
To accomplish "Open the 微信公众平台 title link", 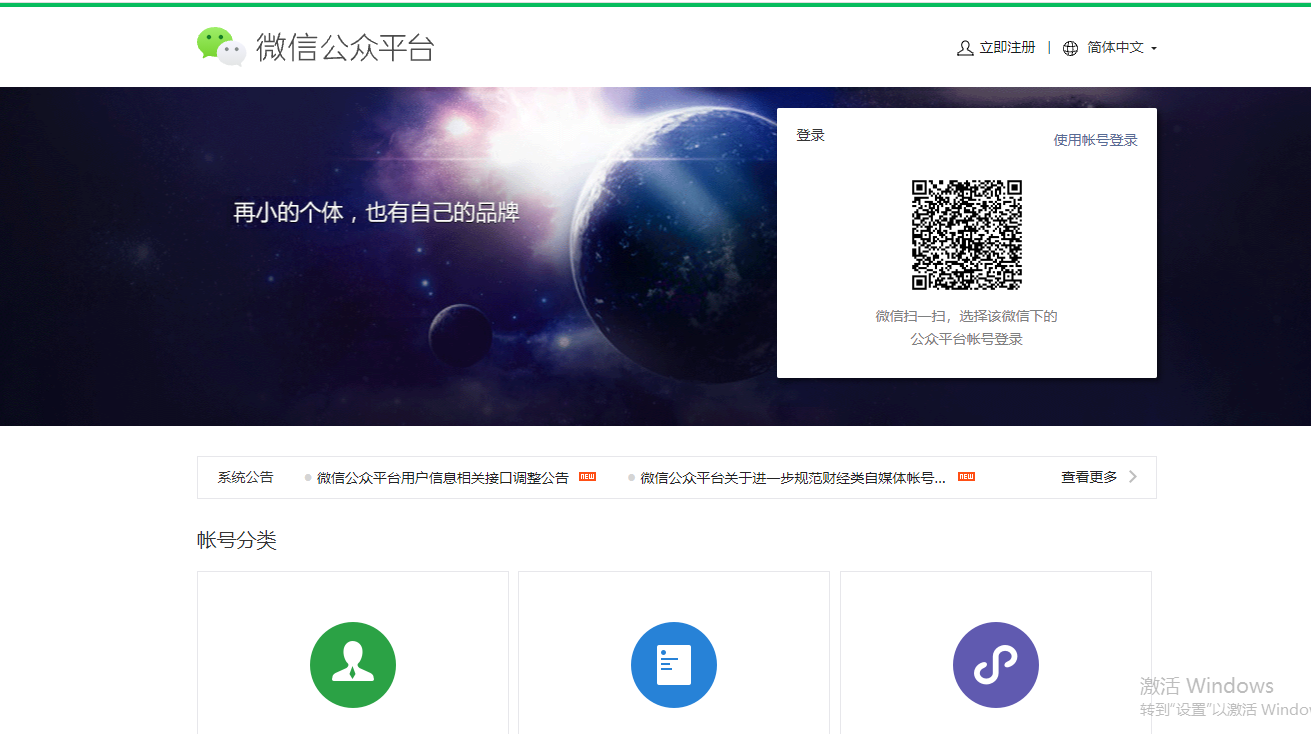I will [345, 47].
